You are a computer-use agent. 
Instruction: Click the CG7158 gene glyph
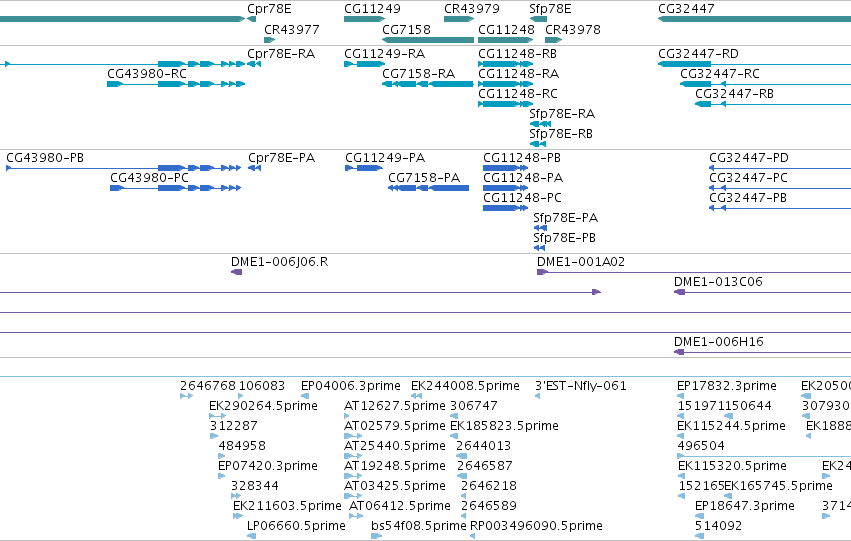click(x=428, y=40)
